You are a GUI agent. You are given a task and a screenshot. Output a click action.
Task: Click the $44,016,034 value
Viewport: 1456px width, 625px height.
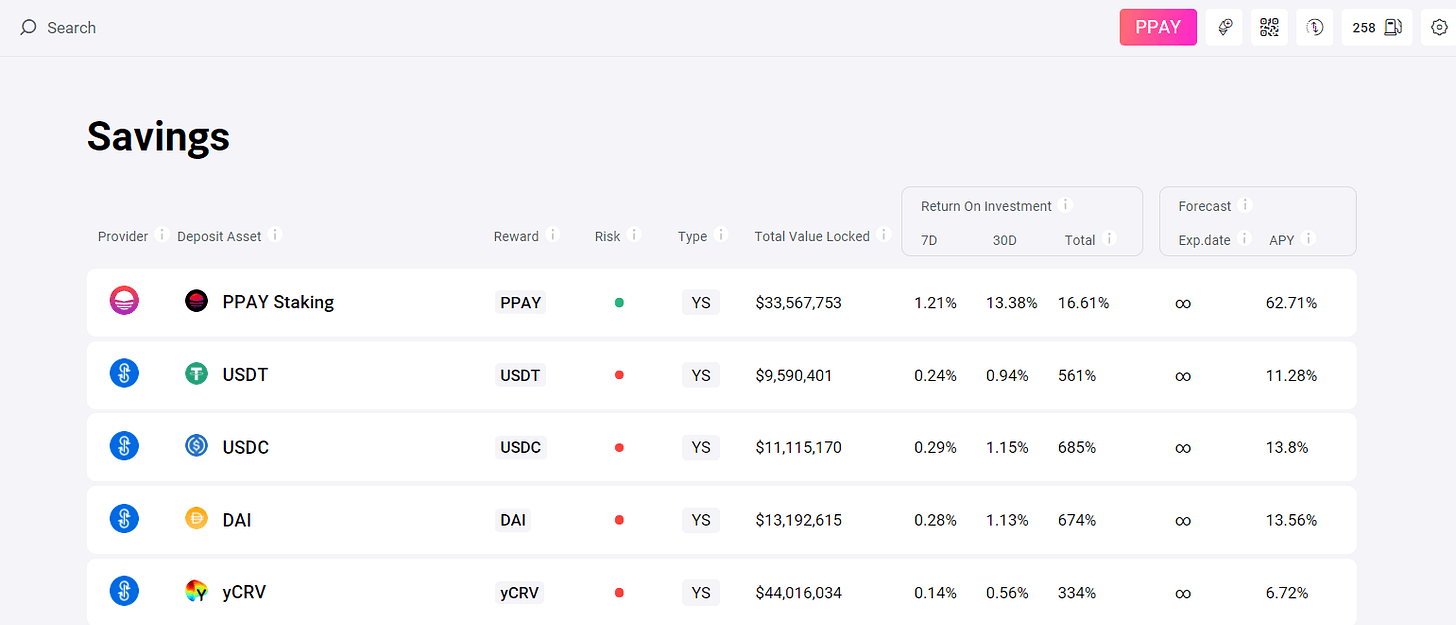pyautogui.click(x=798, y=593)
